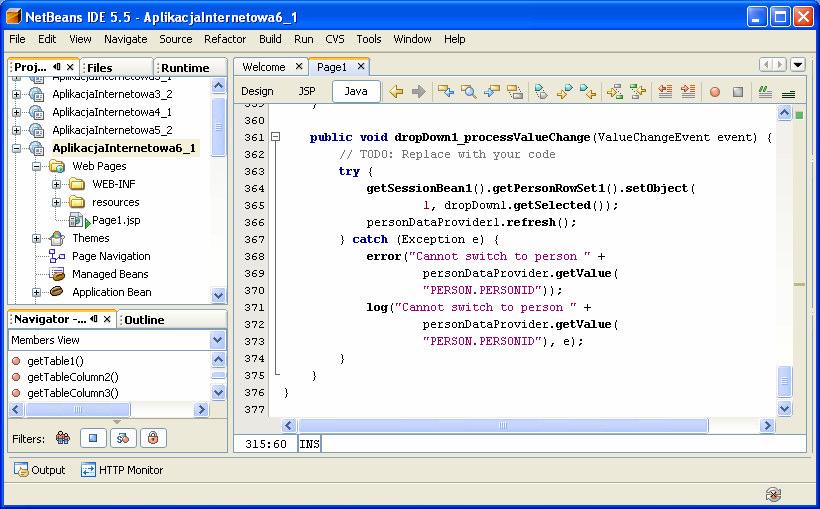Viewport: 820px width, 509px height.
Task: Click the editor vertical scrollbar down arrow
Action: coord(784,409)
